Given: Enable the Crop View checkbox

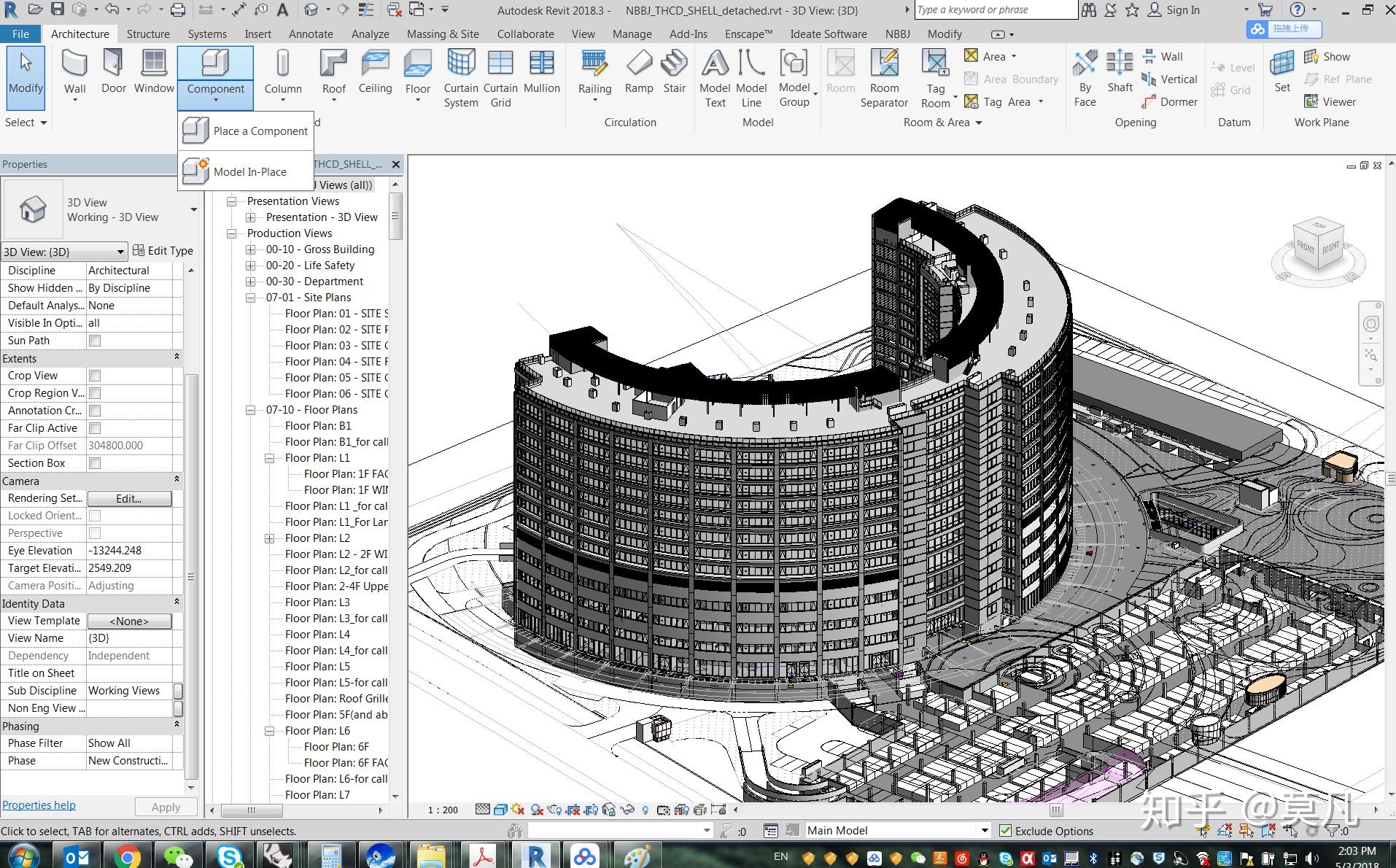Looking at the screenshot, I should click(x=95, y=376).
